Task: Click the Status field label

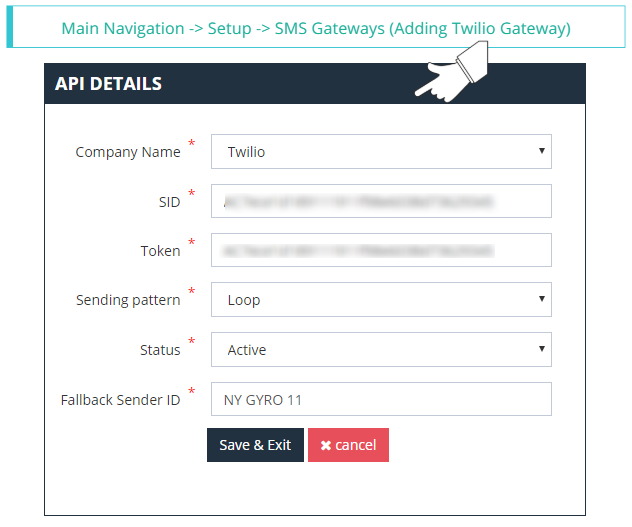Action: pos(160,350)
